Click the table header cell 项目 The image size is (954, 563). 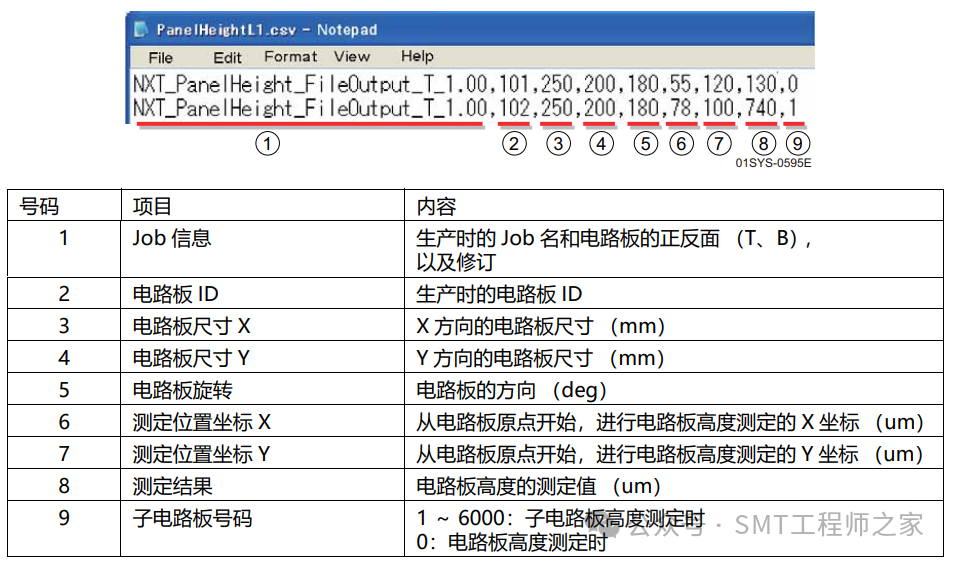click(262, 206)
